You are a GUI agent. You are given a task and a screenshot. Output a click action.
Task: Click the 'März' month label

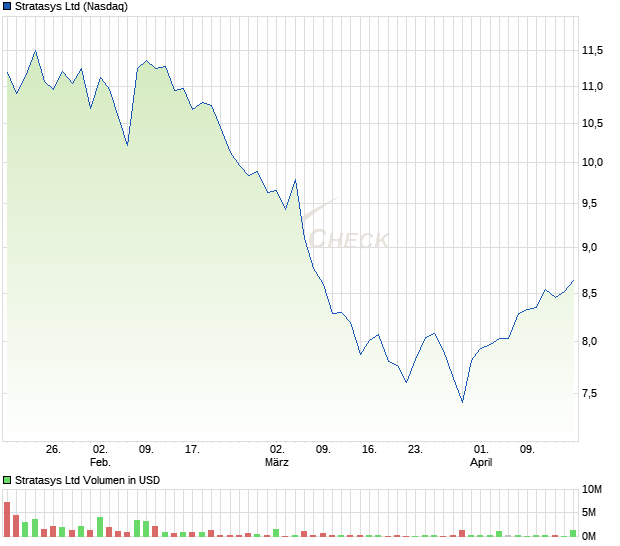pyautogui.click(x=277, y=462)
